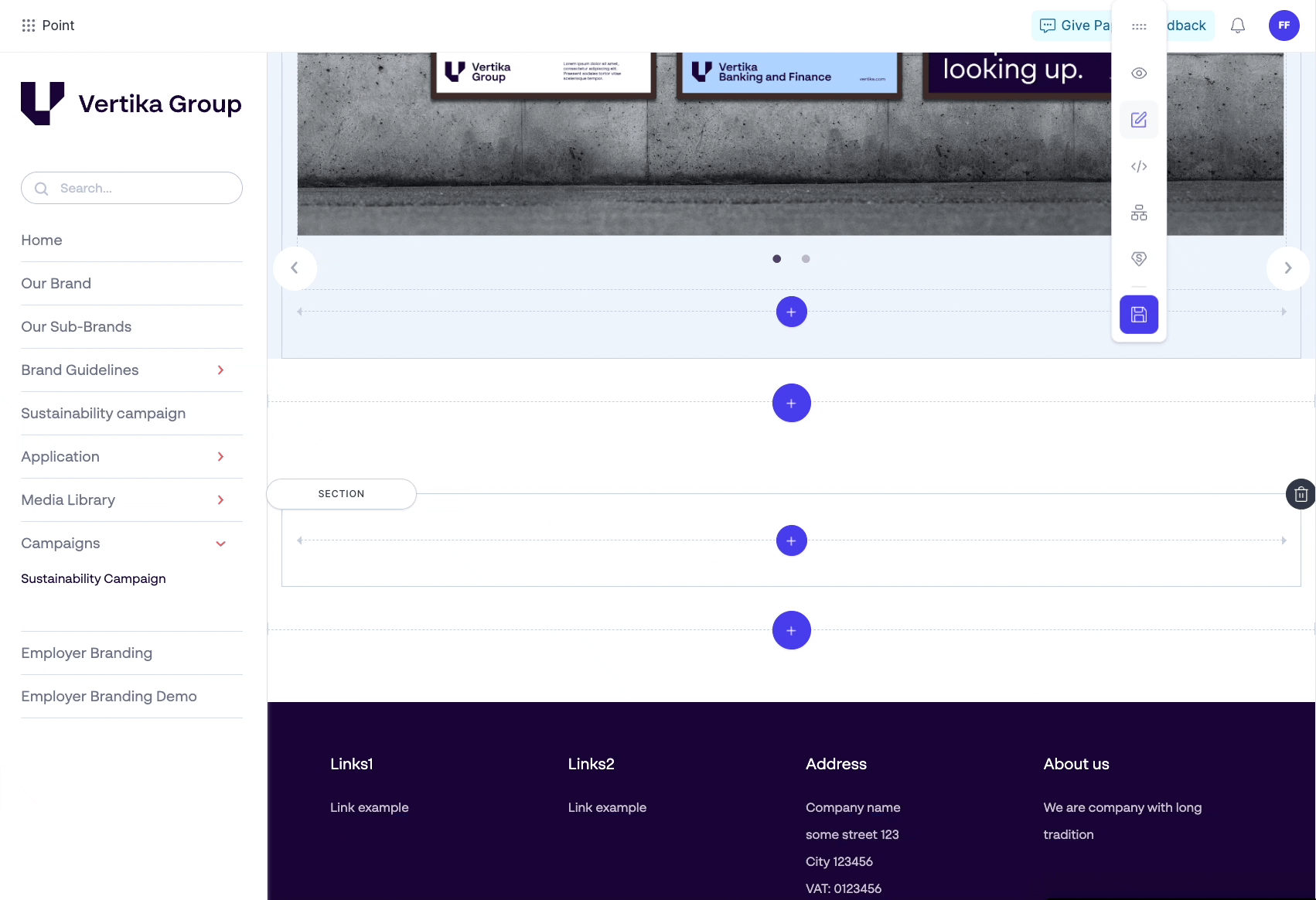Switch to preview mode with eye icon
Screen dimensions: 1316x900
click(1139, 73)
